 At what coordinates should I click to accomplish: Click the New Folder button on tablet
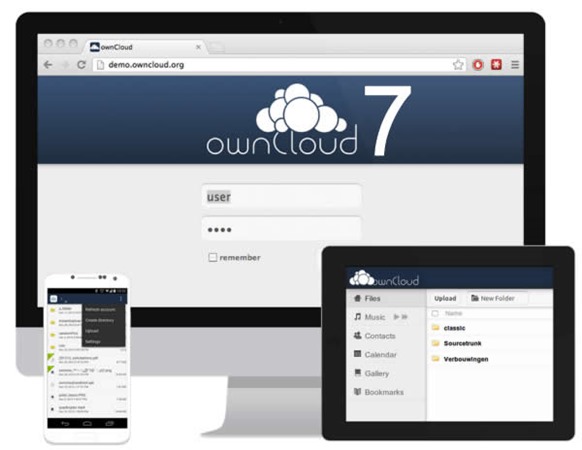pos(497,298)
